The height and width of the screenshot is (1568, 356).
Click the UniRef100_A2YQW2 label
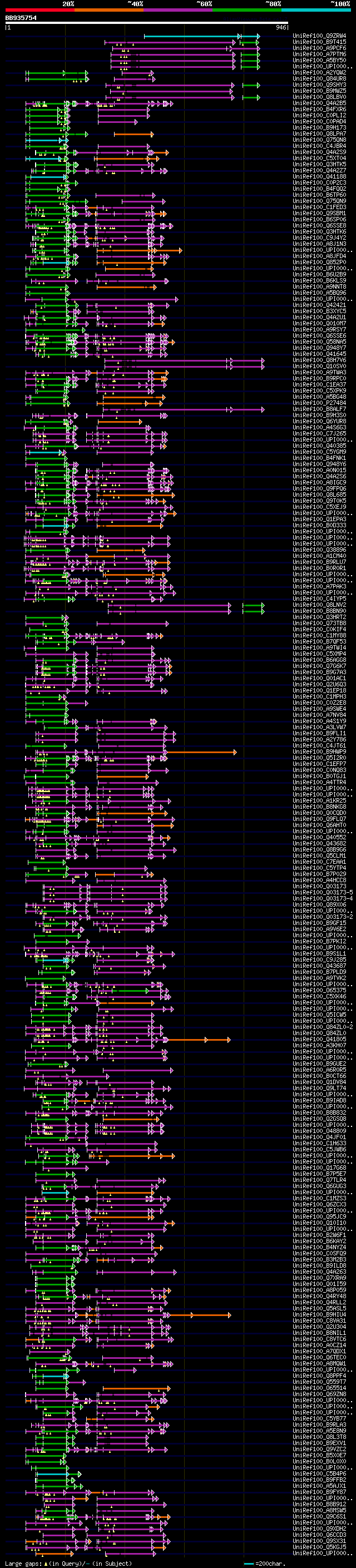click(x=319, y=72)
